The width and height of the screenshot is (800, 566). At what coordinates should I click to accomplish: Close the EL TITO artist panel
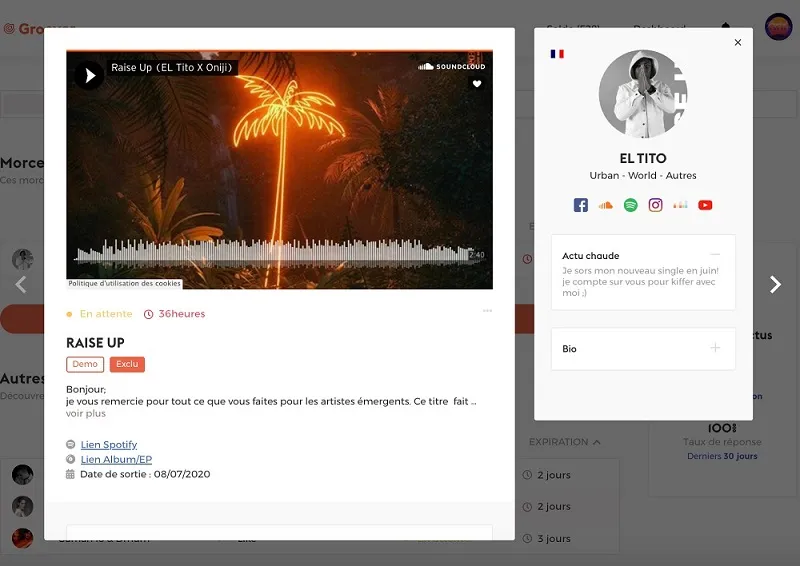click(738, 43)
